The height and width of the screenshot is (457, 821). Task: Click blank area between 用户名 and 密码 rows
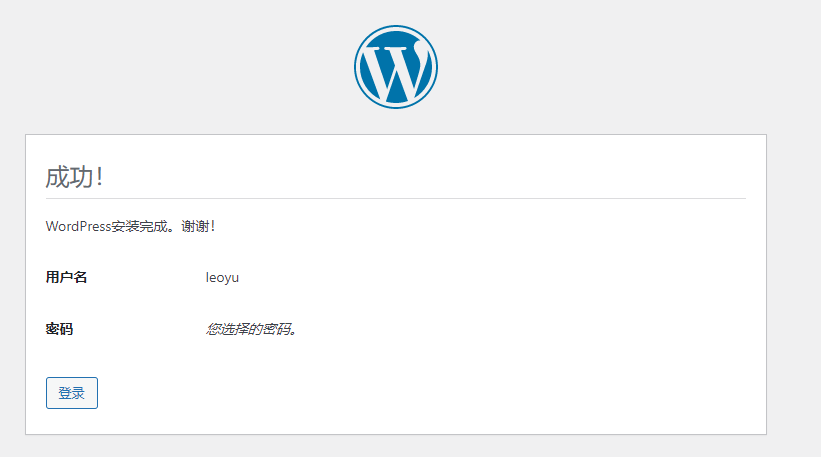coord(300,303)
